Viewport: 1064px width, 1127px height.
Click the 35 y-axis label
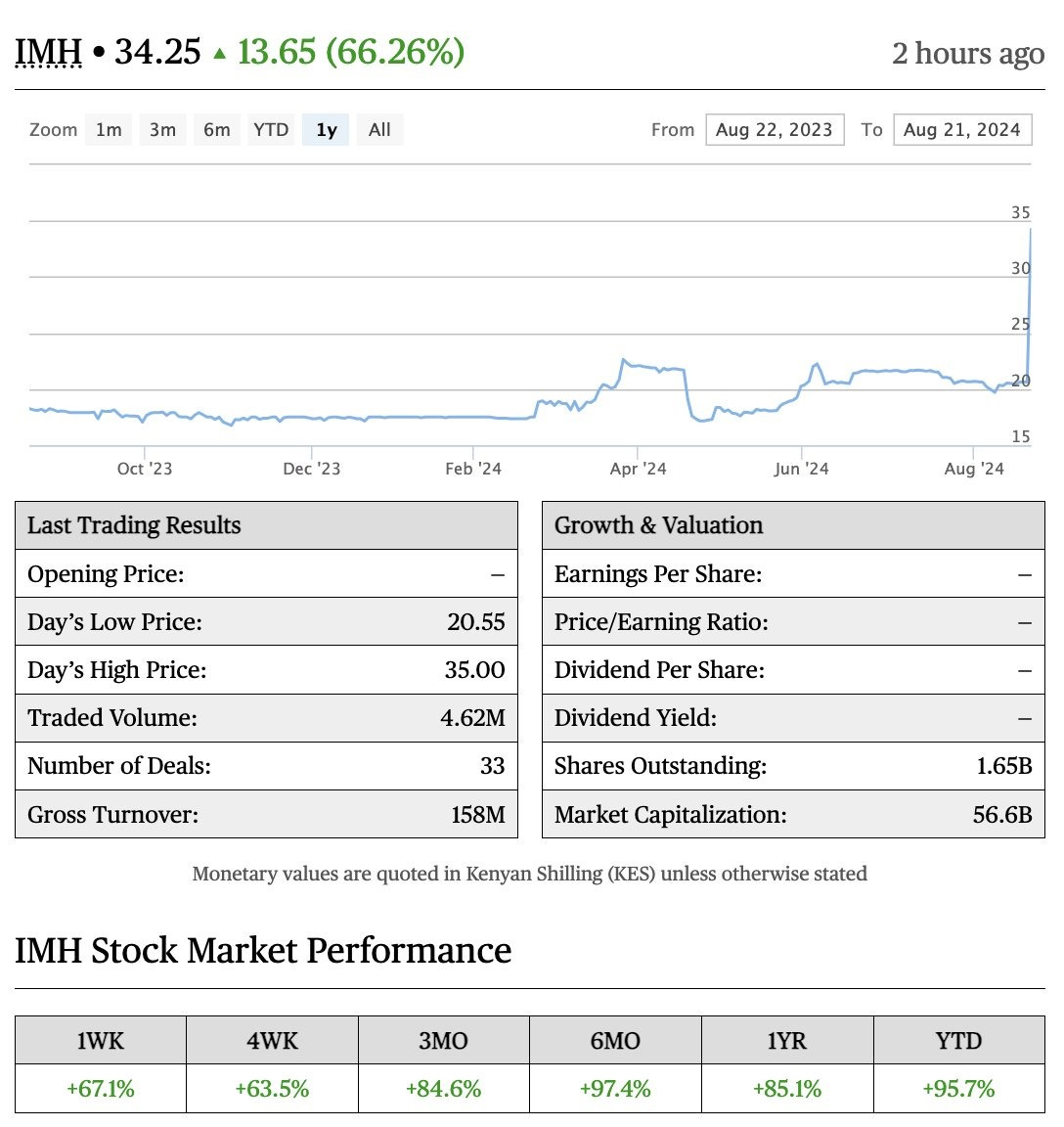(1020, 212)
